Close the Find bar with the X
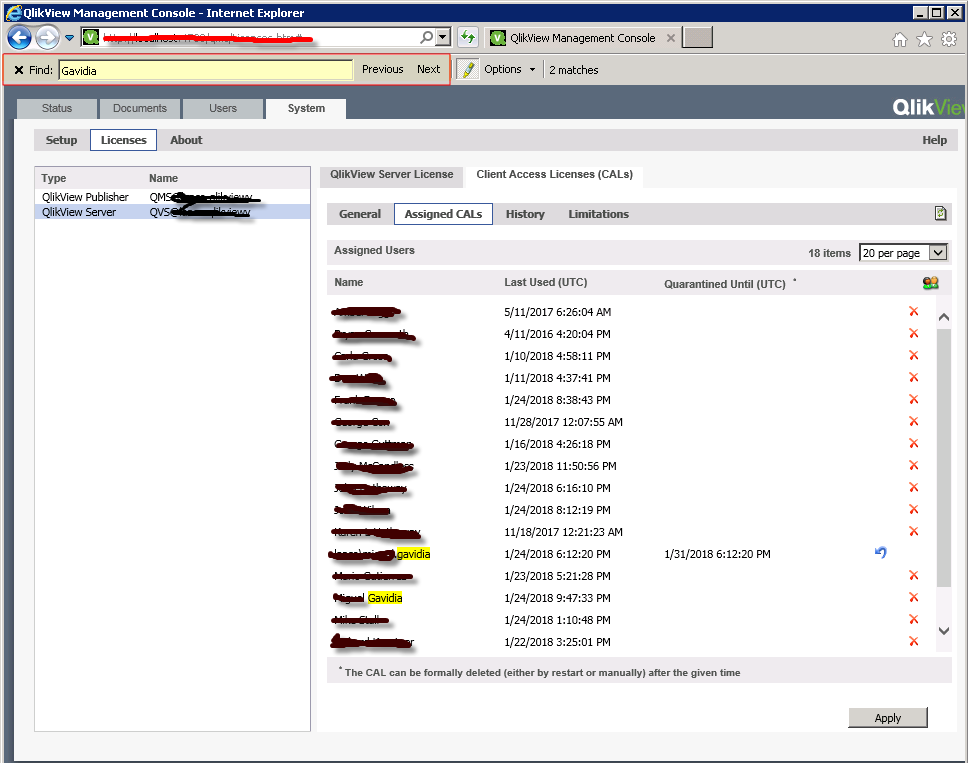Image resolution: width=968 pixels, height=763 pixels. [19, 70]
